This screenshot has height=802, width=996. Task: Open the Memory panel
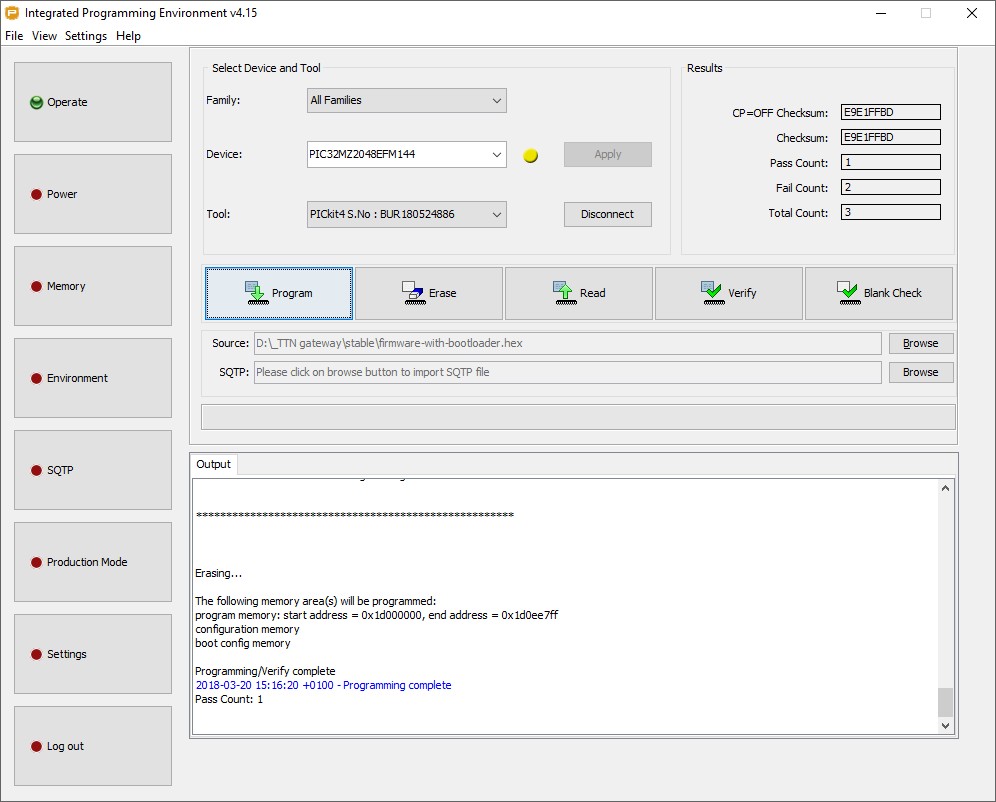click(x=93, y=286)
